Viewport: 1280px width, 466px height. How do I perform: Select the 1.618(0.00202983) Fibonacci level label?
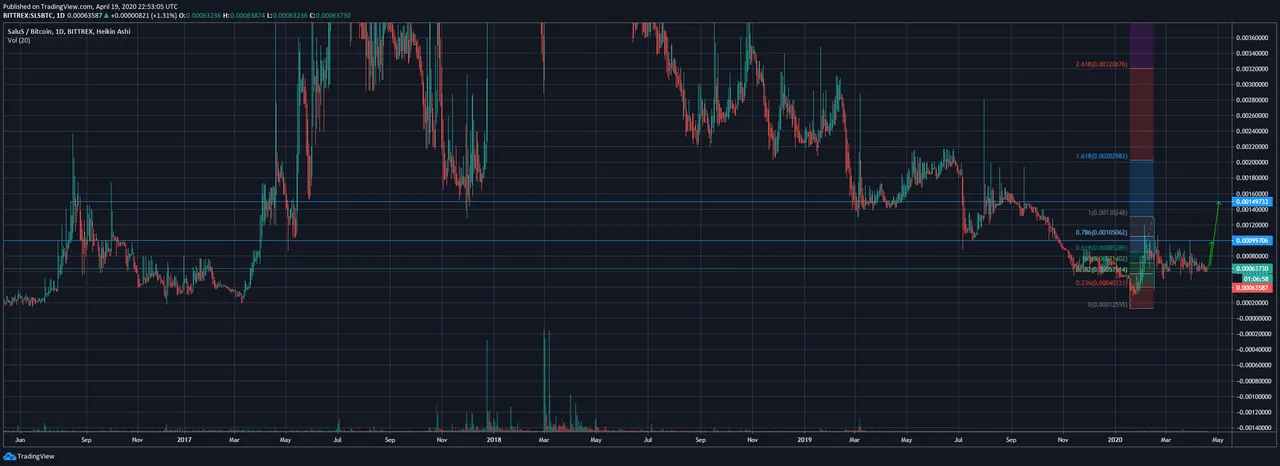(1102, 156)
